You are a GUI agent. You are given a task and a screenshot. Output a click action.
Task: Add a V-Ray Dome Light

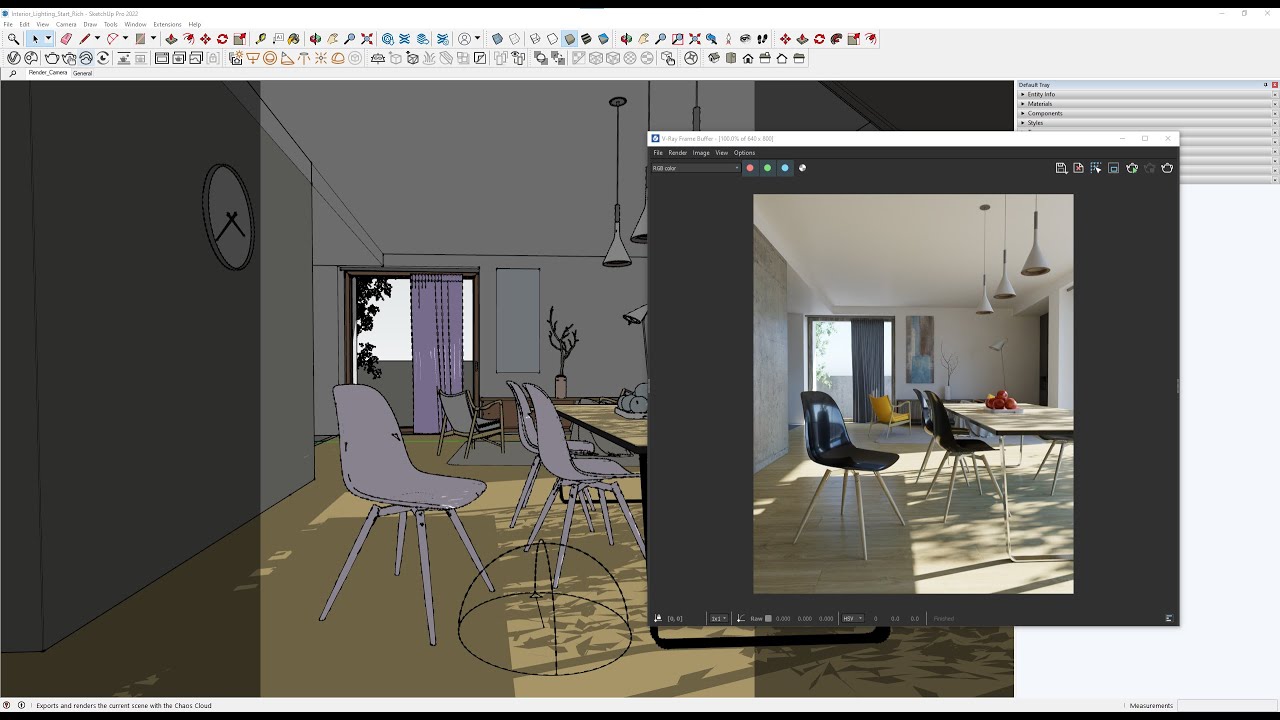pos(338,58)
